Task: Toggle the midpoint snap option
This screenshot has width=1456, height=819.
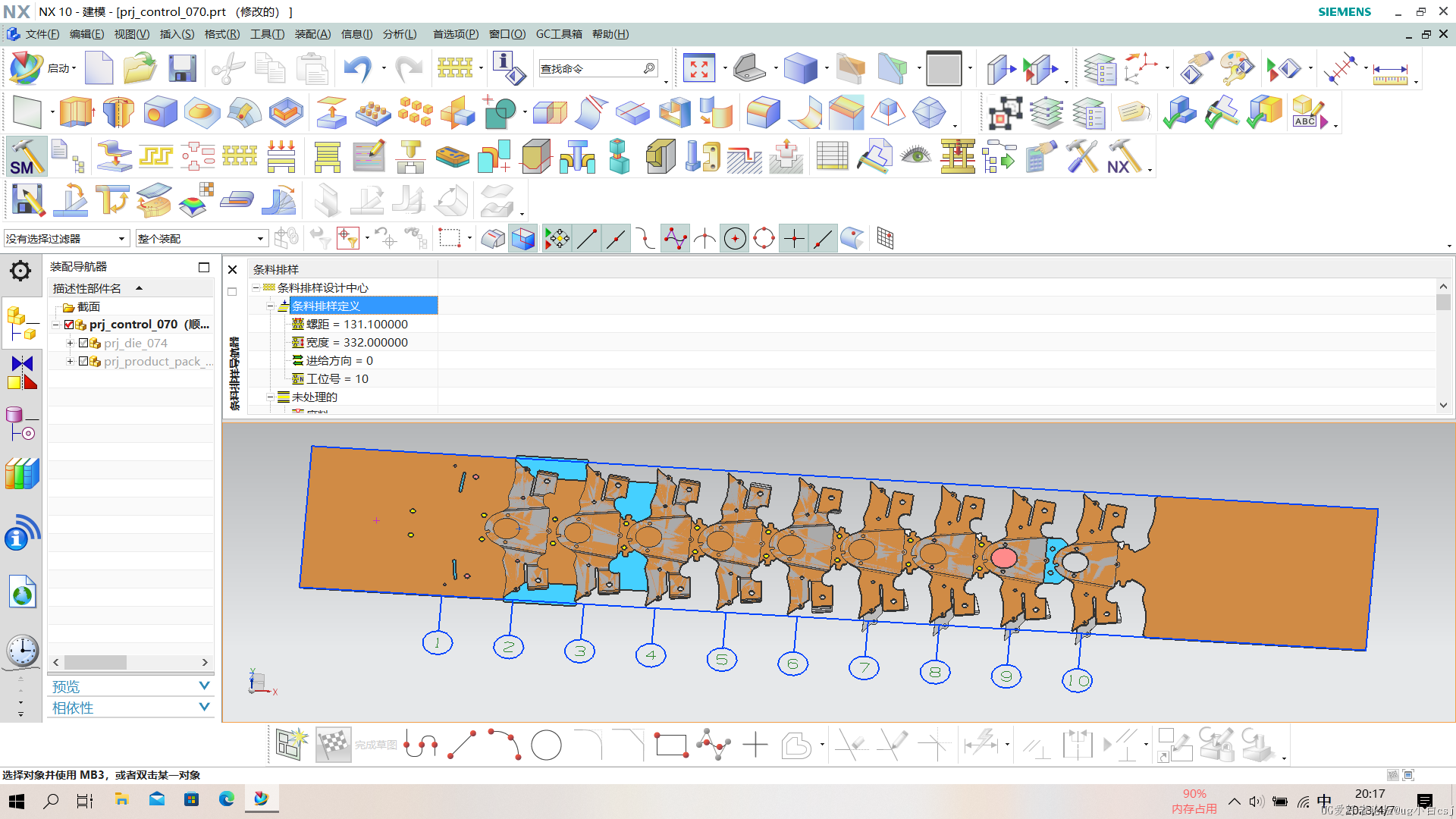Action: pyautogui.click(x=617, y=239)
